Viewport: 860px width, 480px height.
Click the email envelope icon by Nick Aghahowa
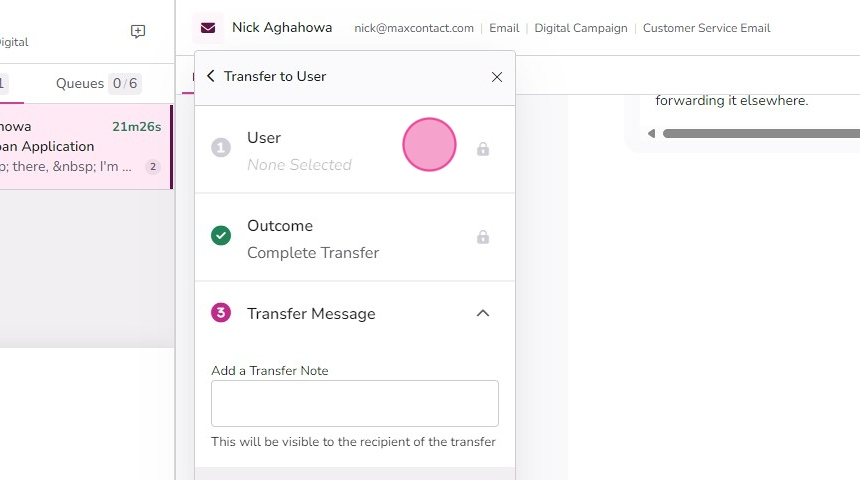pyautogui.click(x=208, y=28)
